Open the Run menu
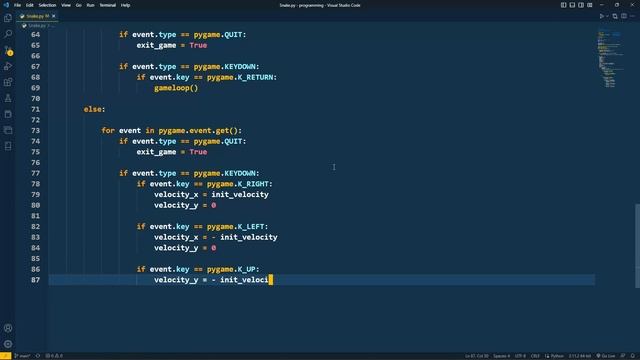 (90, 5)
